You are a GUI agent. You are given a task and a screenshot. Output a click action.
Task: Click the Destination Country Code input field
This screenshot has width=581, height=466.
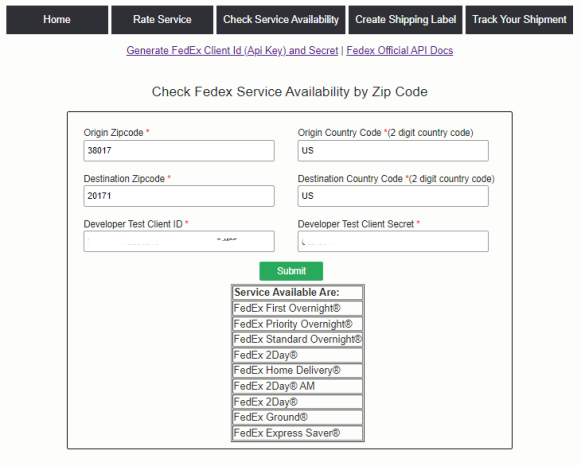393,196
